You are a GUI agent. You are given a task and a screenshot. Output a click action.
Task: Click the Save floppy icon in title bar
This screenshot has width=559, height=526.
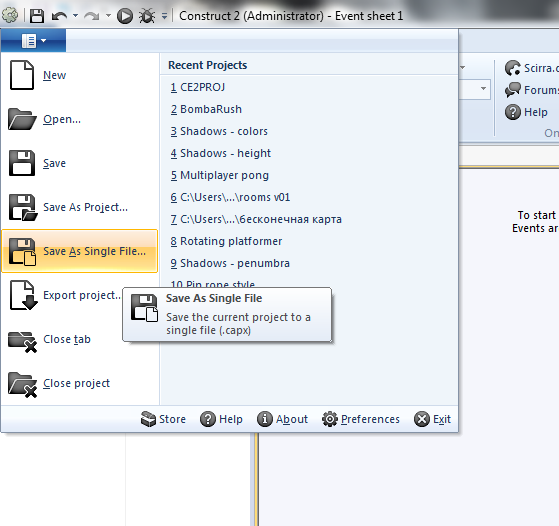37,16
